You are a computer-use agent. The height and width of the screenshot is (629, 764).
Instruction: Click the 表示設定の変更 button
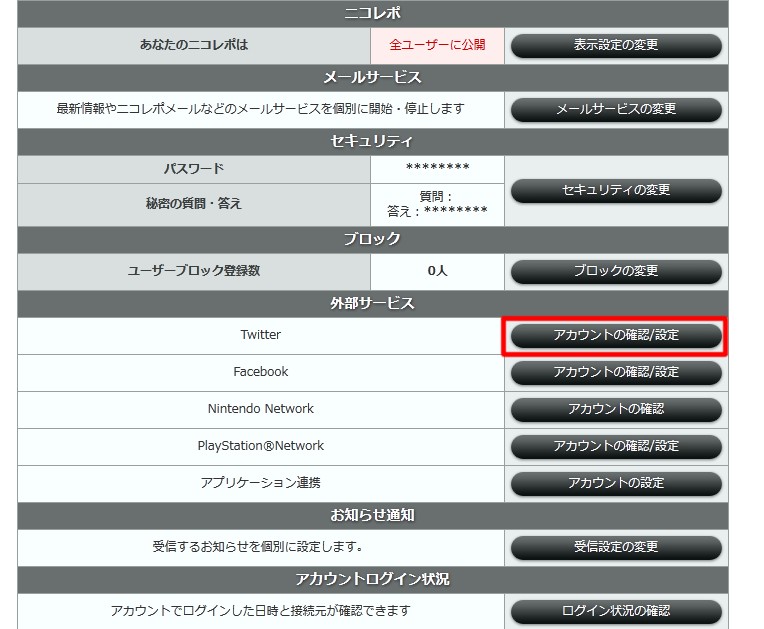pyautogui.click(x=615, y=46)
